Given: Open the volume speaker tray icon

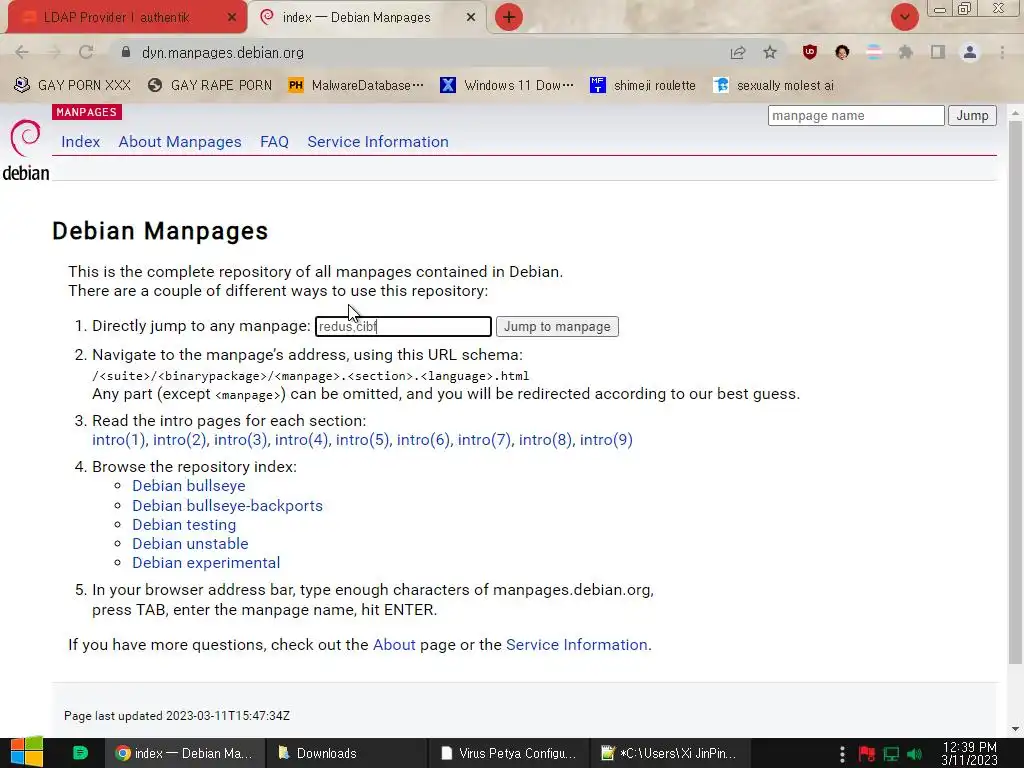Looking at the screenshot, I should coord(915,754).
